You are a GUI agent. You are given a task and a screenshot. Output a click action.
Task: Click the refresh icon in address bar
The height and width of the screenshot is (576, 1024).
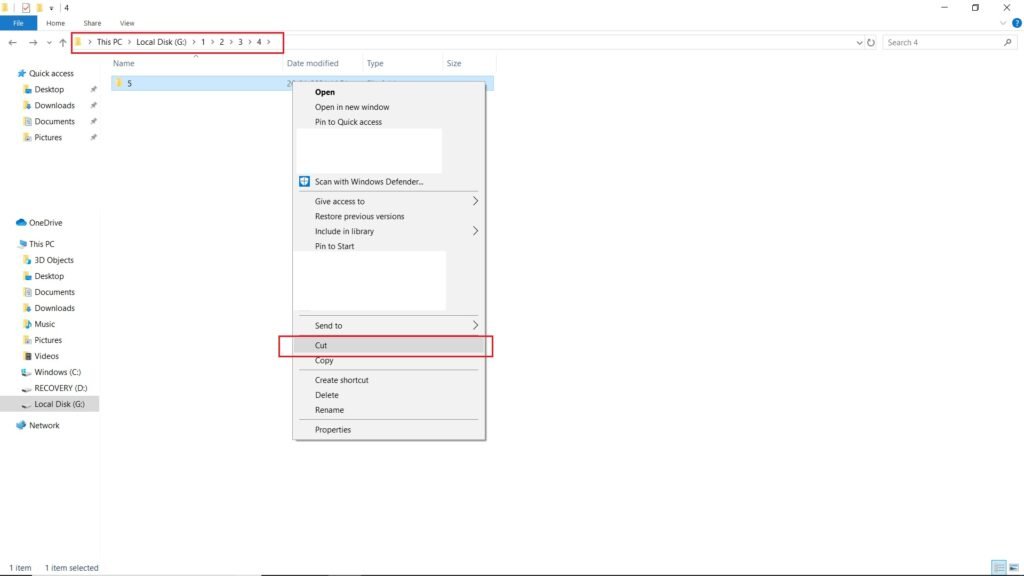[x=871, y=42]
